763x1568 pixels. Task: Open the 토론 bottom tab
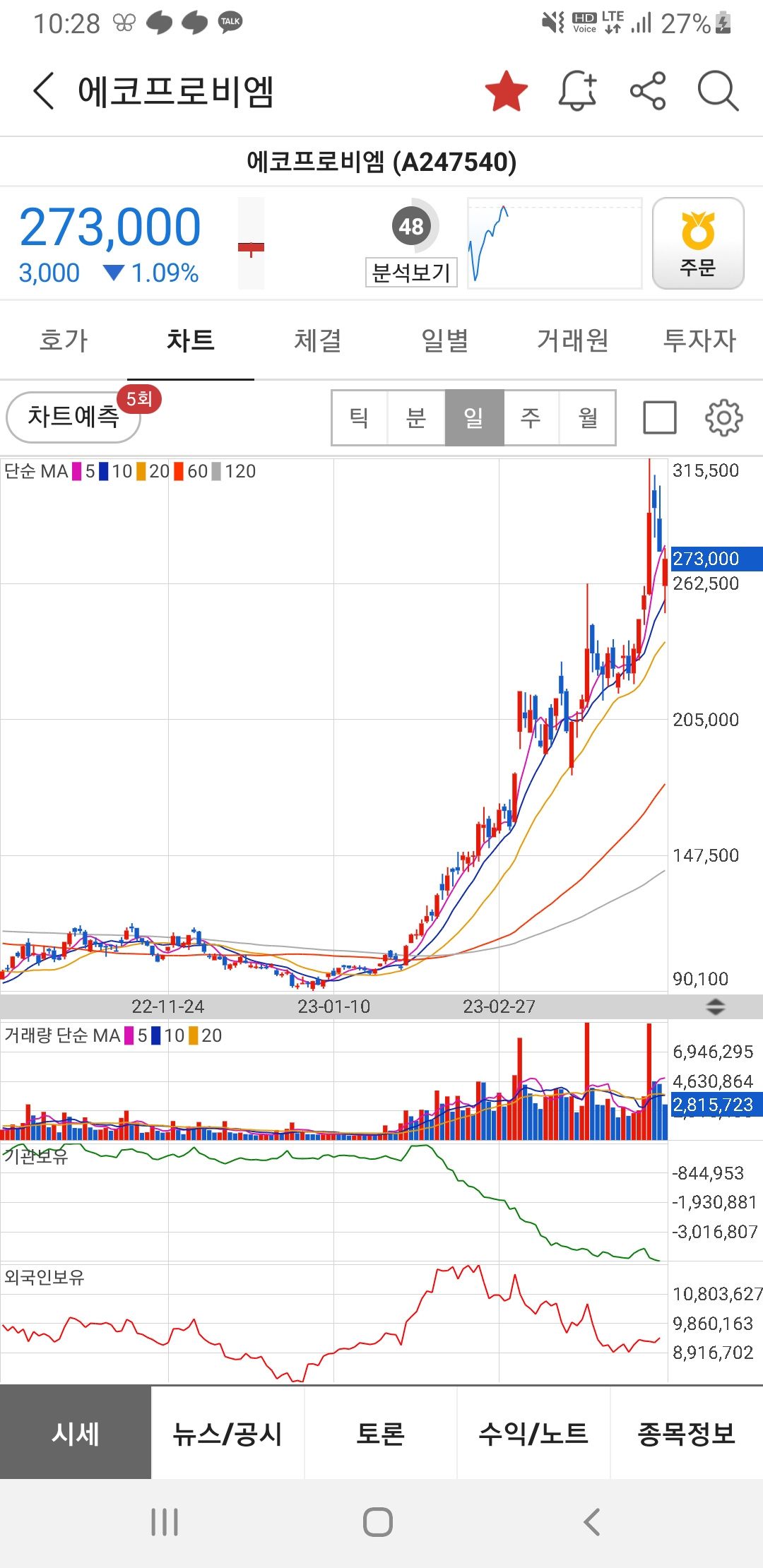pos(380,1433)
